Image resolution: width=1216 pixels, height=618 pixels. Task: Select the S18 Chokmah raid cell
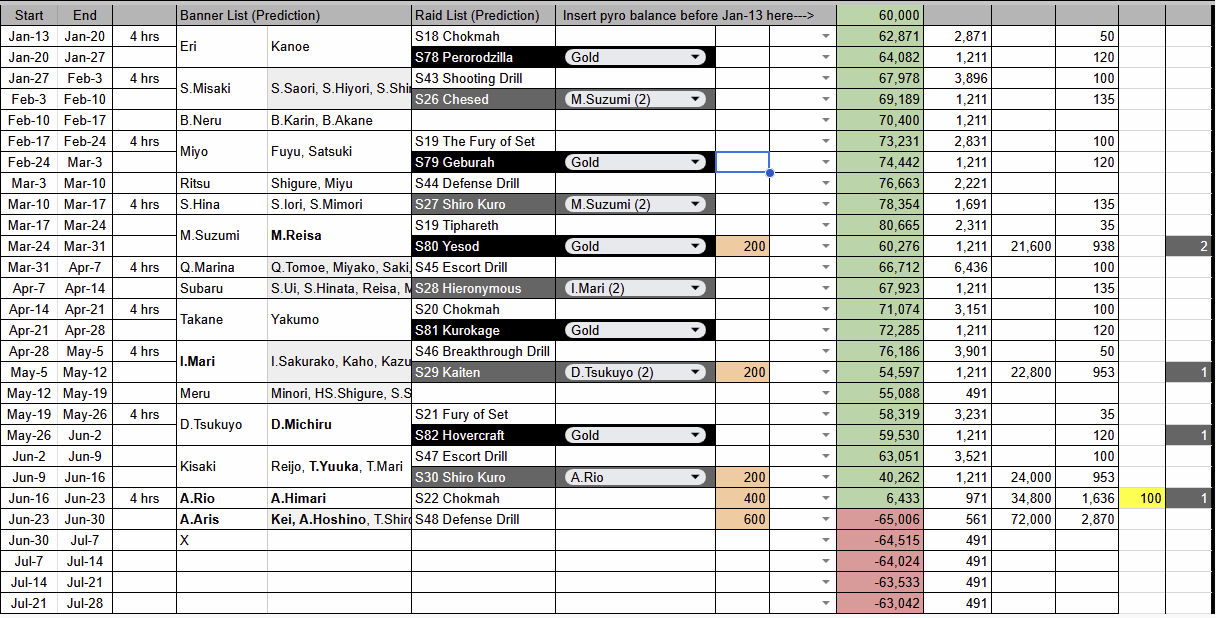point(484,36)
